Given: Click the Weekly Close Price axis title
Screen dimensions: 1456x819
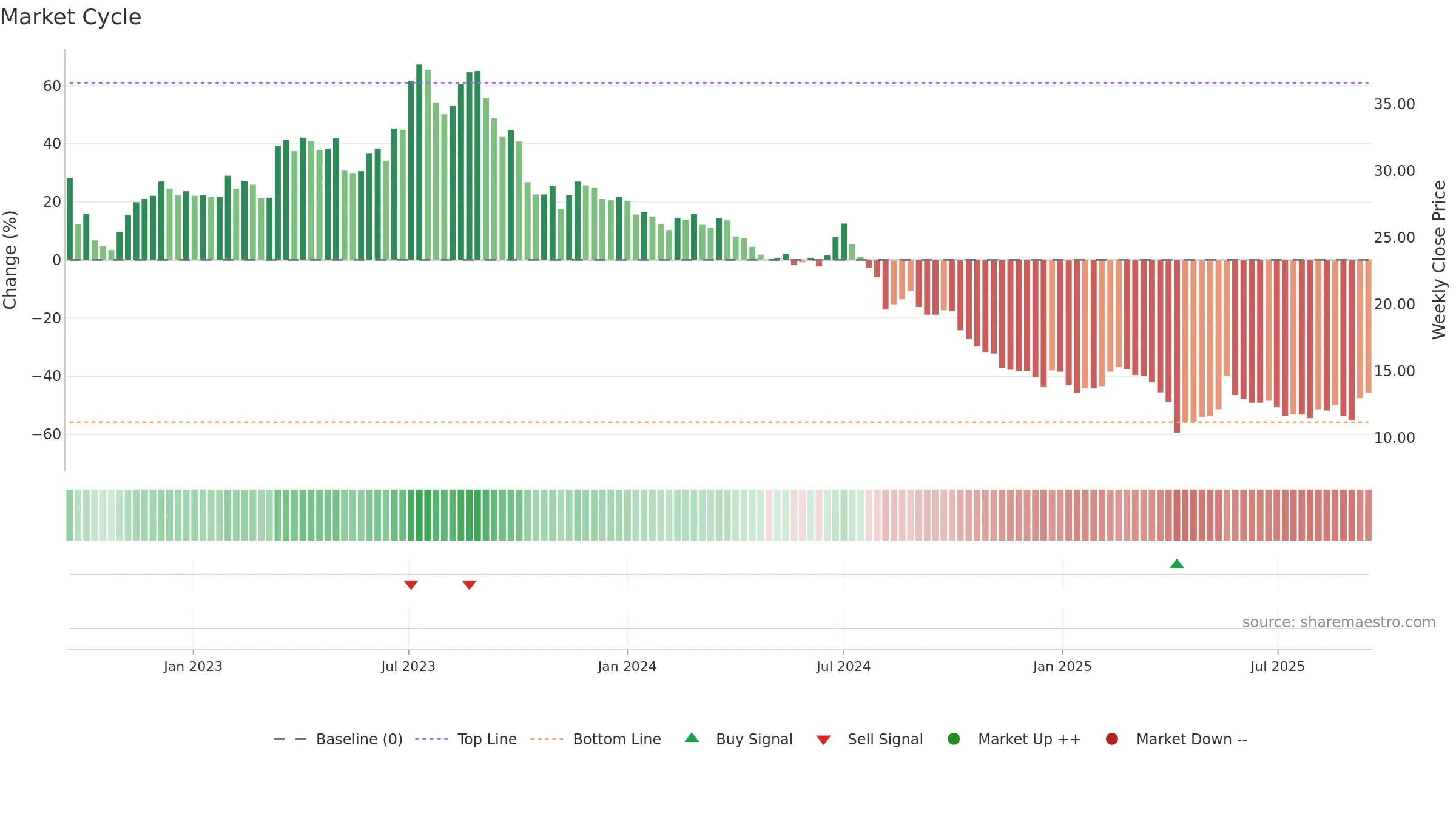Looking at the screenshot, I should (1439, 260).
